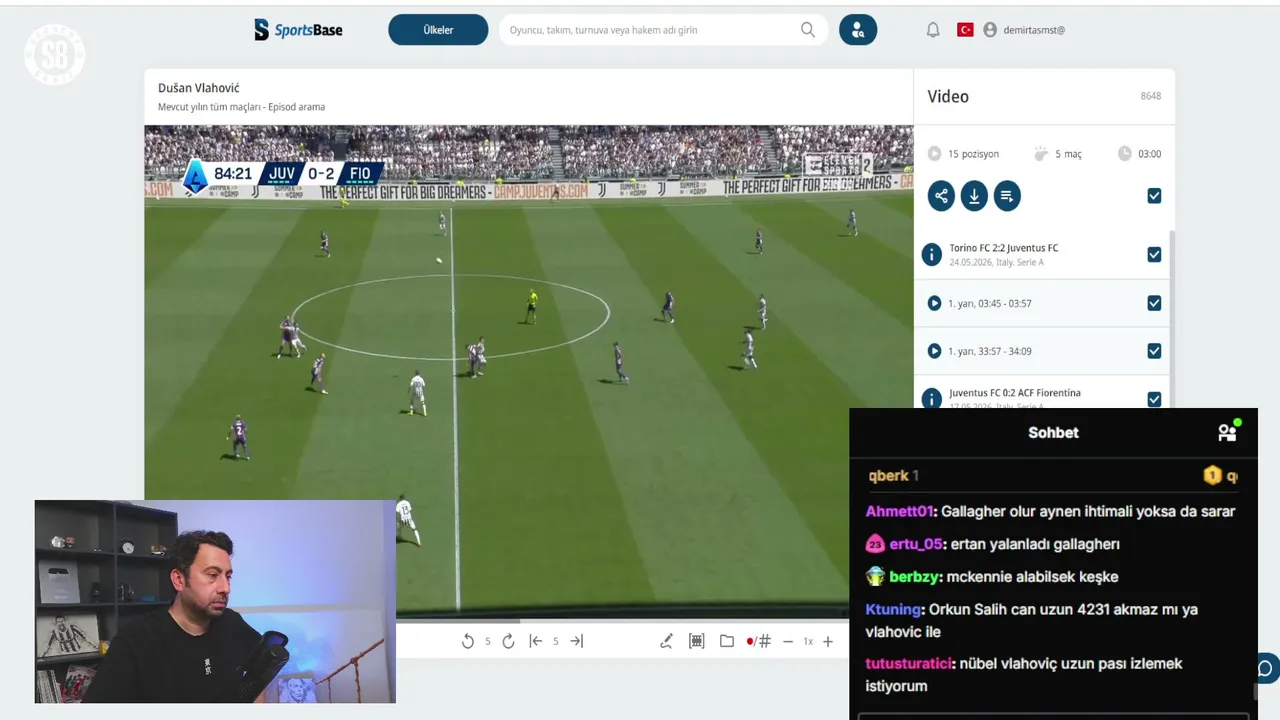Toggle the red dot grid marker tool
1280x720 pixels.
click(x=758, y=641)
